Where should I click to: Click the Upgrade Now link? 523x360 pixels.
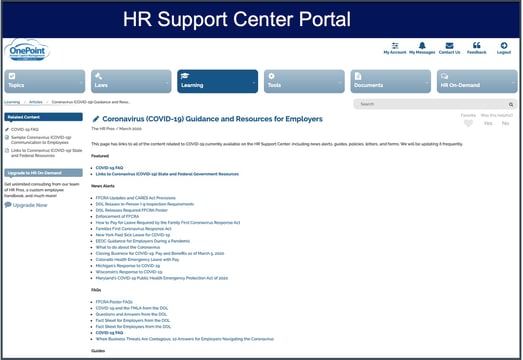click(30, 205)
